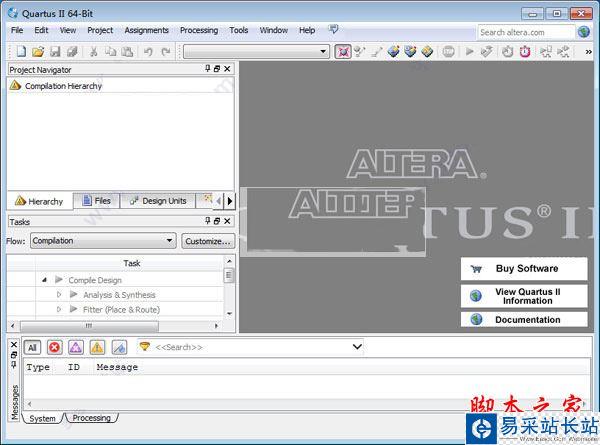
Task: Switch to the Design Units tab
Action: [158, 200]
